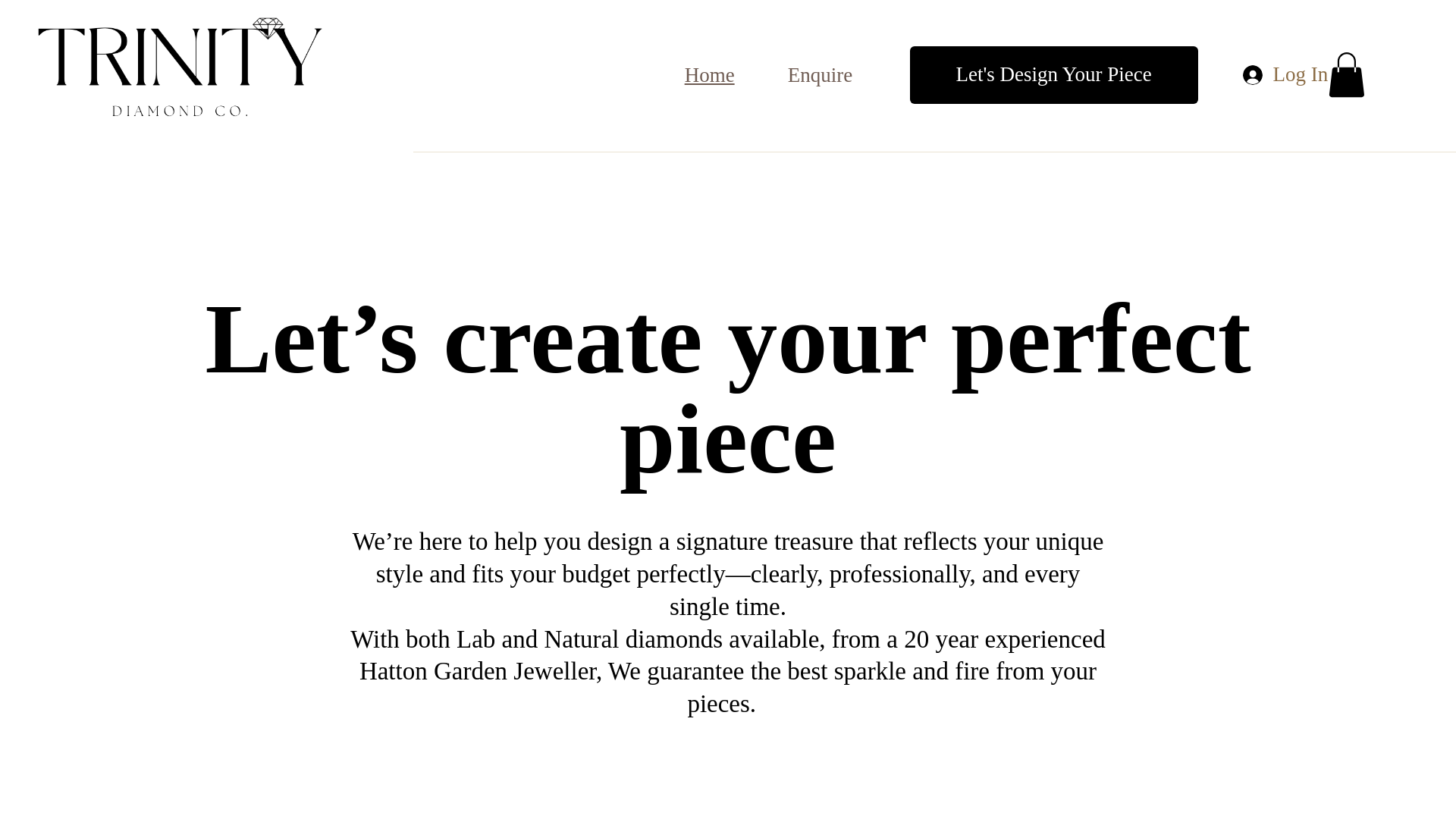Click the final word "pieces." in the paragraph

(721, 704)
